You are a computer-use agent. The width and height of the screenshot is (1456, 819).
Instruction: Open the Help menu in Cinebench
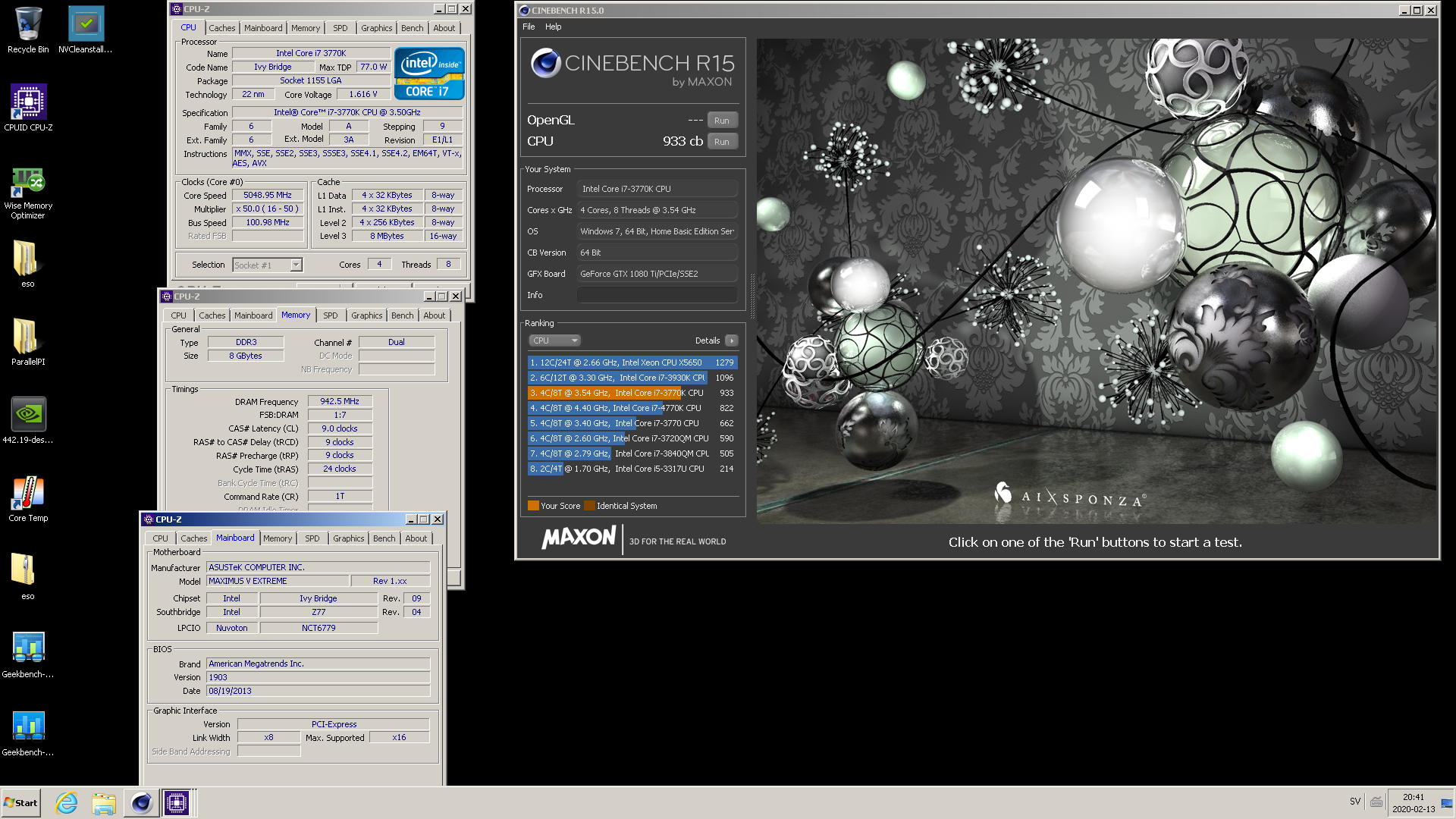(x=554, y=27)
